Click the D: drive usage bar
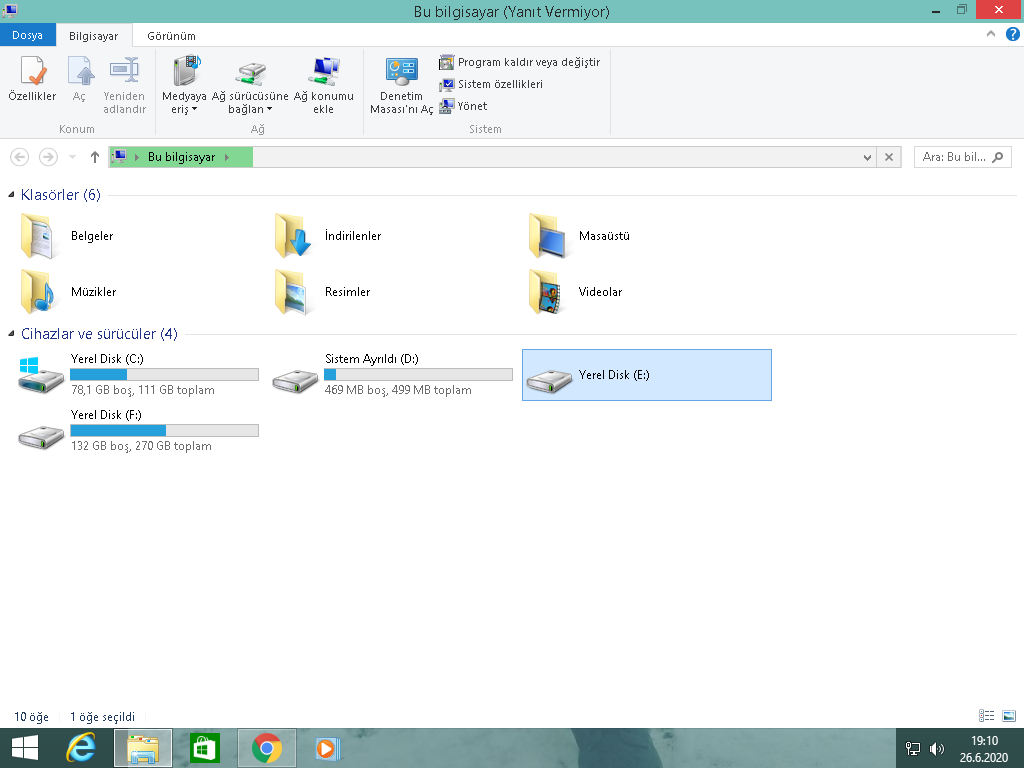The height and width of the screenshot is (768, 1024). [418, 374]
